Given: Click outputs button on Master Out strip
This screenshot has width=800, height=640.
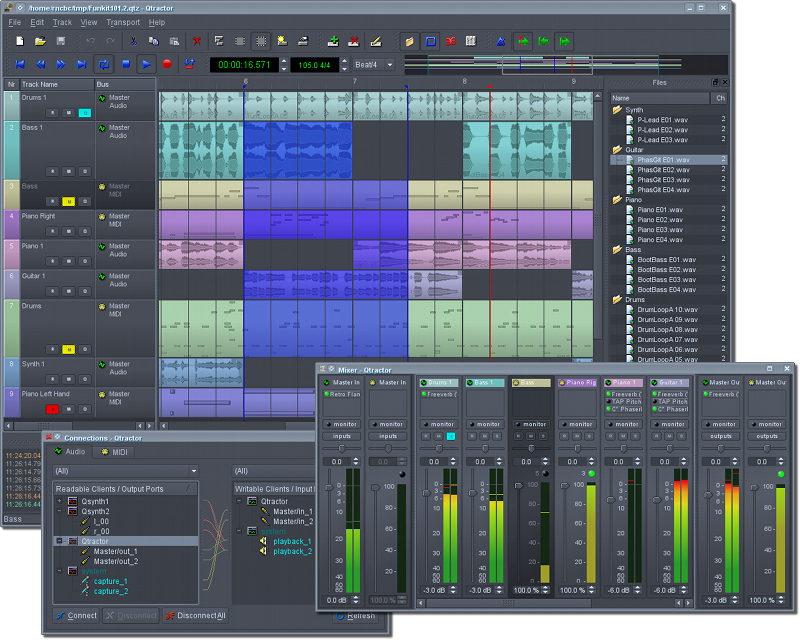Looking at the screenshot, I should pyautogui.click(x=720, y=436).
